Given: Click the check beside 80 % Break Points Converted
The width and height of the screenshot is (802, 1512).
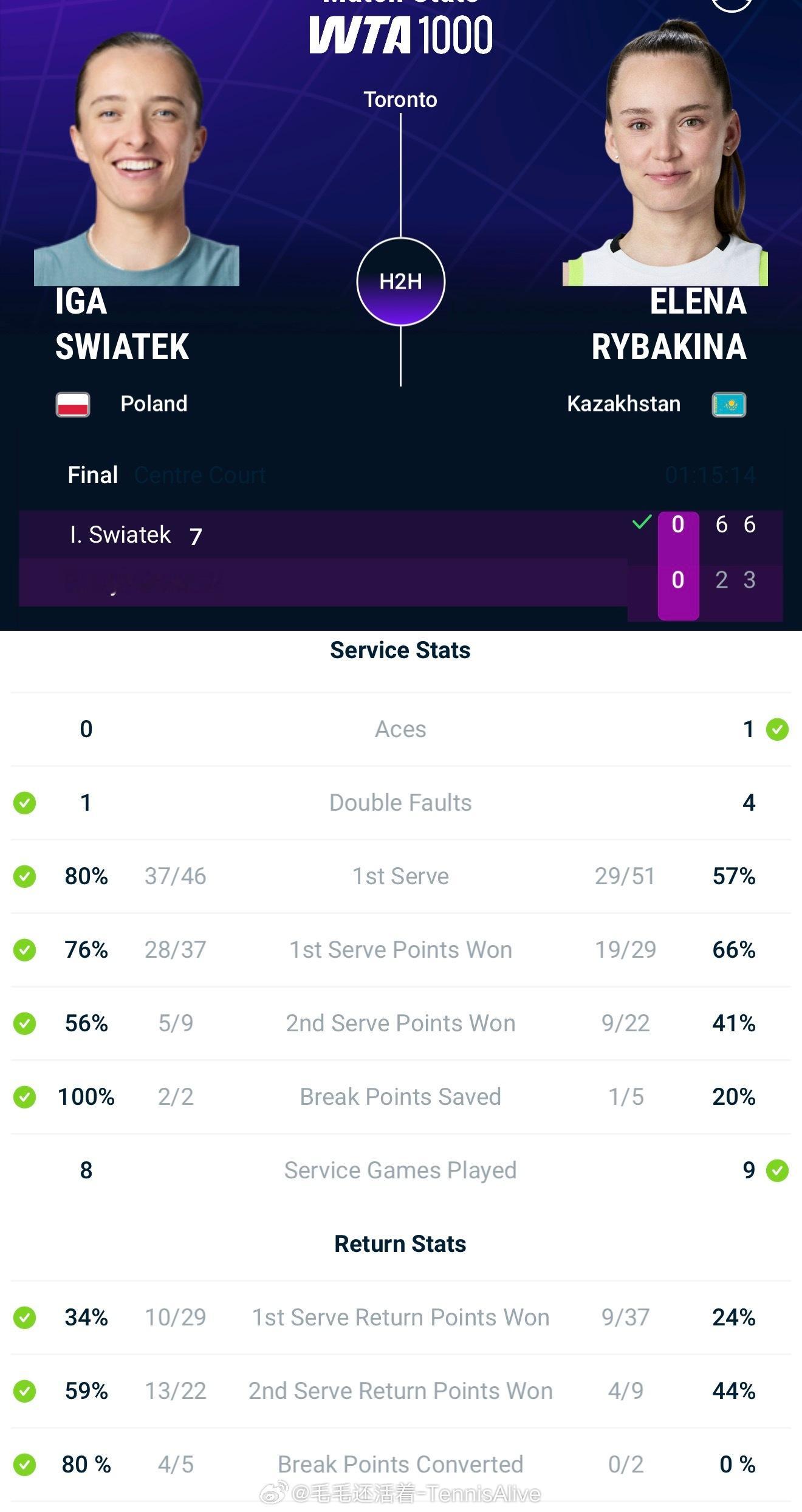Looking at the screenshot, I should [x=24, y=1465].
